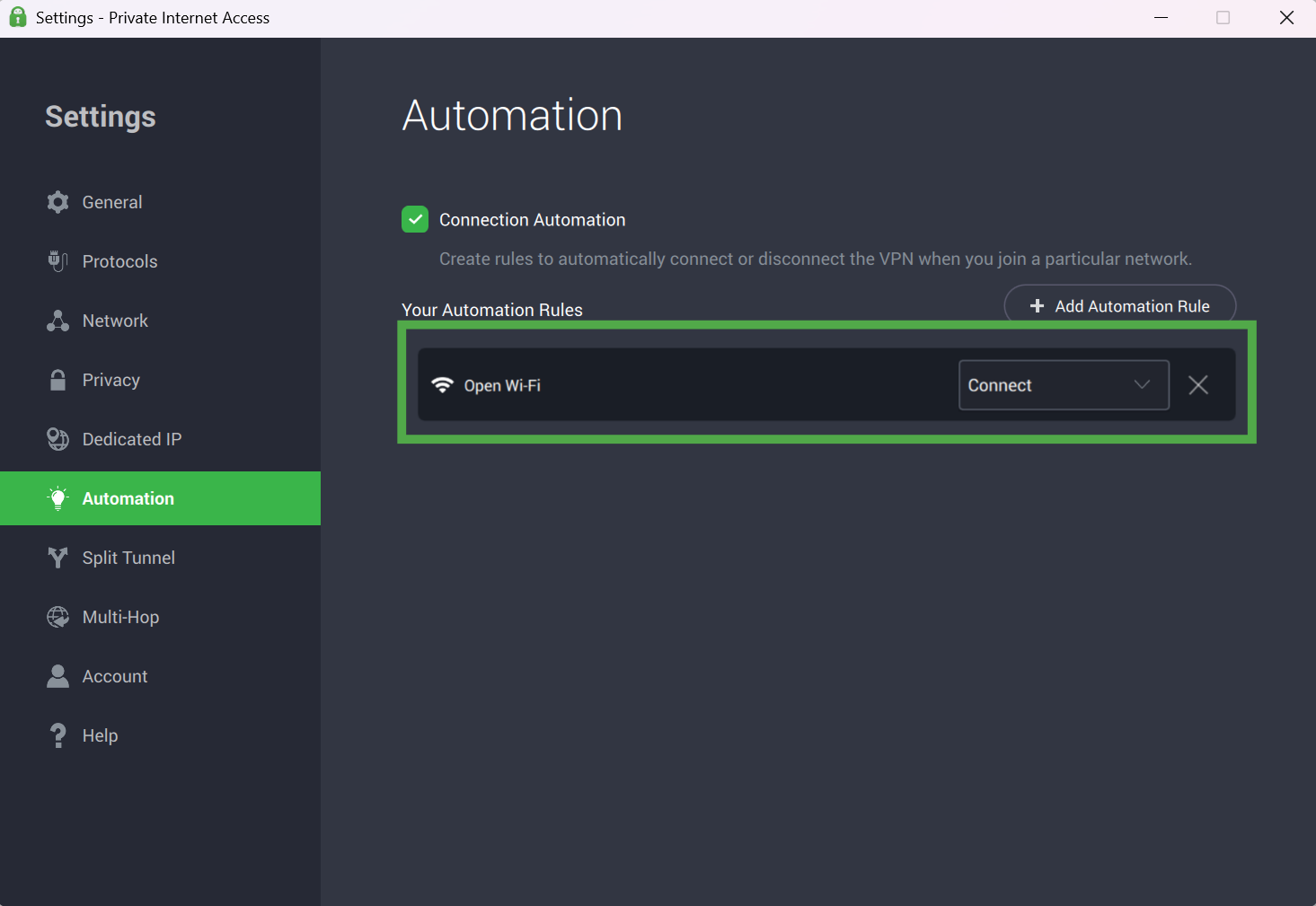The image size is (1316, 906).
Task: Go to the Protocols settings label
Action: [x=119, y=261]
